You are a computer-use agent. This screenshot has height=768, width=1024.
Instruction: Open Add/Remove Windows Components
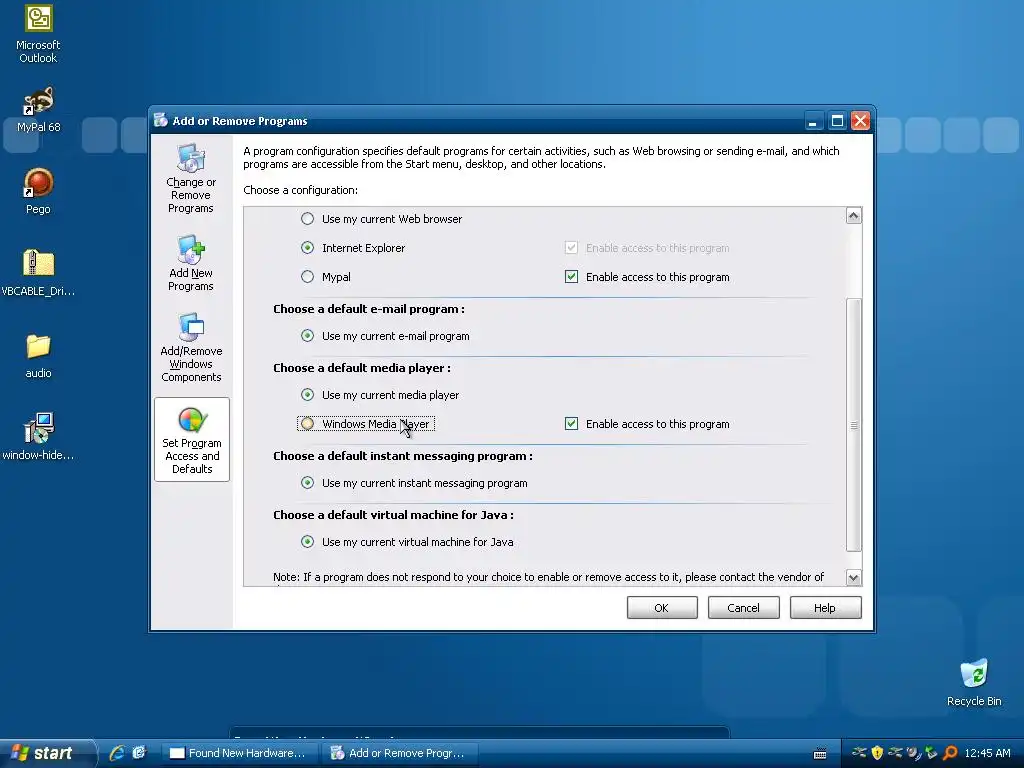[191, 347]
